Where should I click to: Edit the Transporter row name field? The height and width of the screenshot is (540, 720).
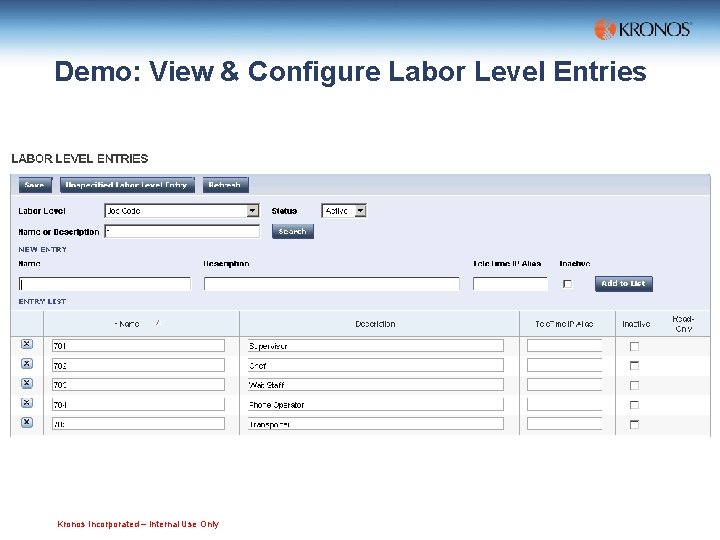pos(138,424)
